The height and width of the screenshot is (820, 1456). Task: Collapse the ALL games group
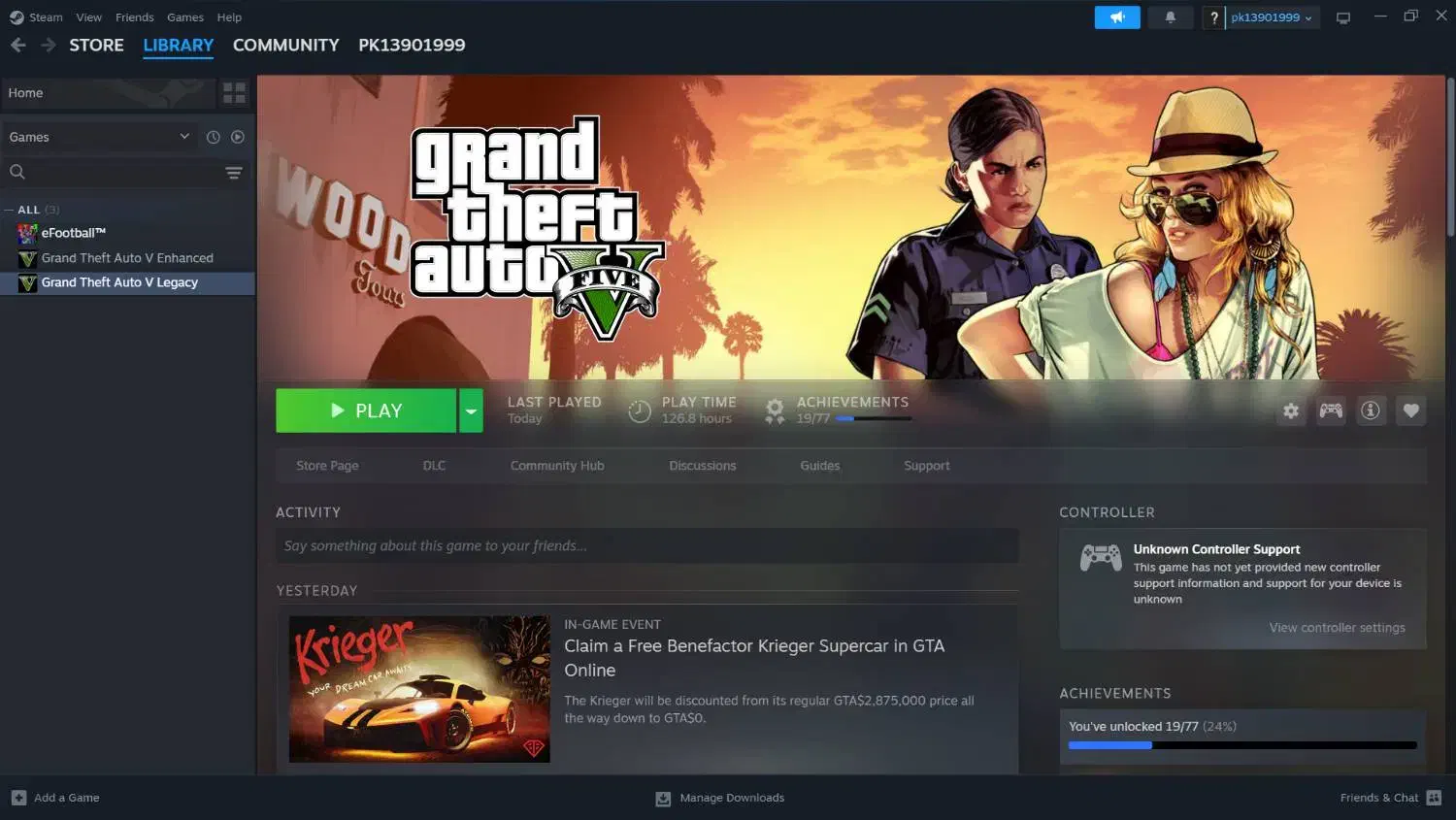9,210
